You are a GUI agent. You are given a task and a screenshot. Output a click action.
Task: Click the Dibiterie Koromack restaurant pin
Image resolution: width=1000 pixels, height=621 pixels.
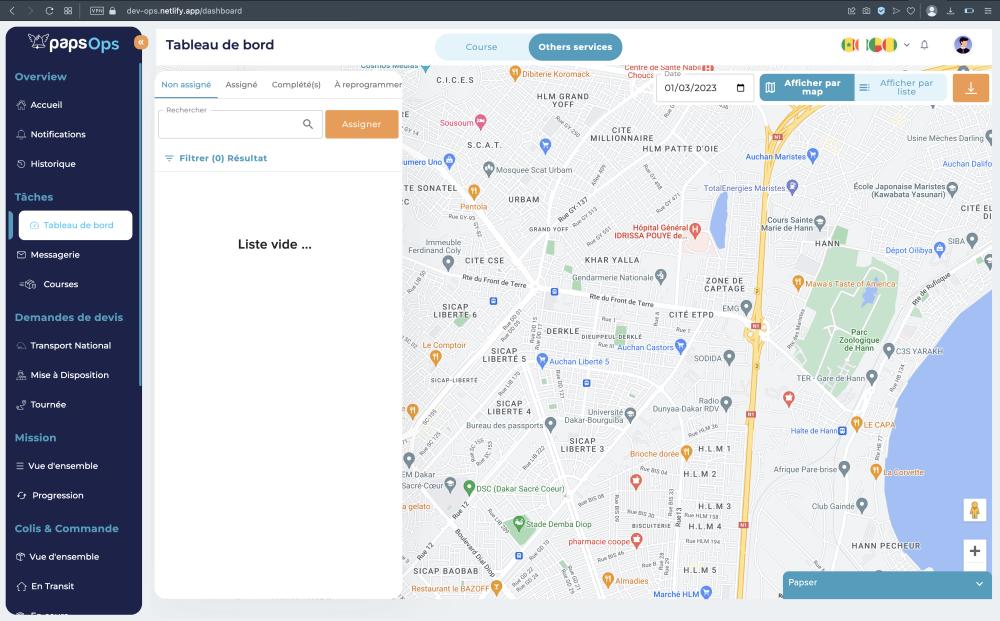(515, 73)
